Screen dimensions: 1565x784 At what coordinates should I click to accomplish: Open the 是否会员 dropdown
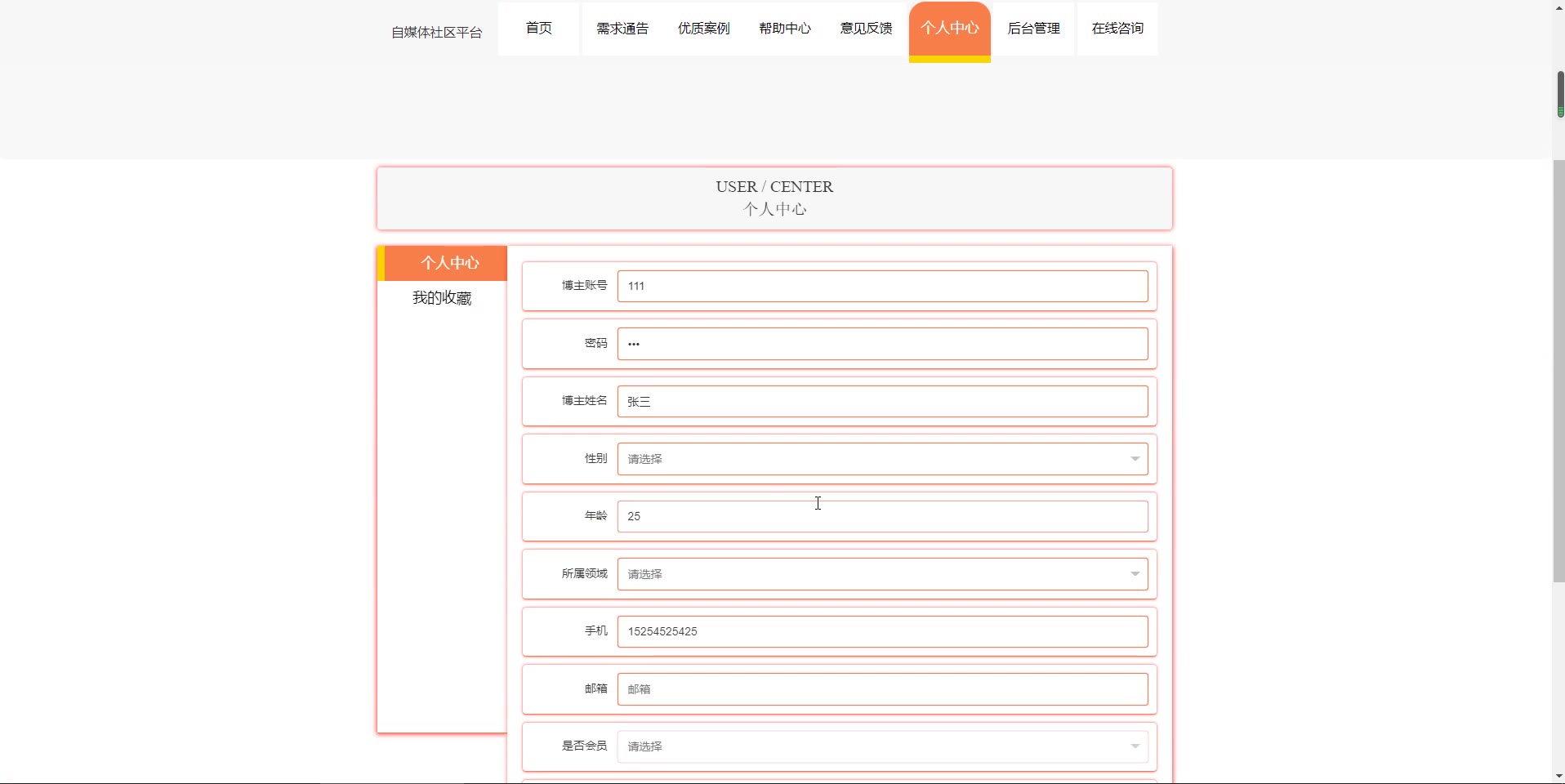882,746
